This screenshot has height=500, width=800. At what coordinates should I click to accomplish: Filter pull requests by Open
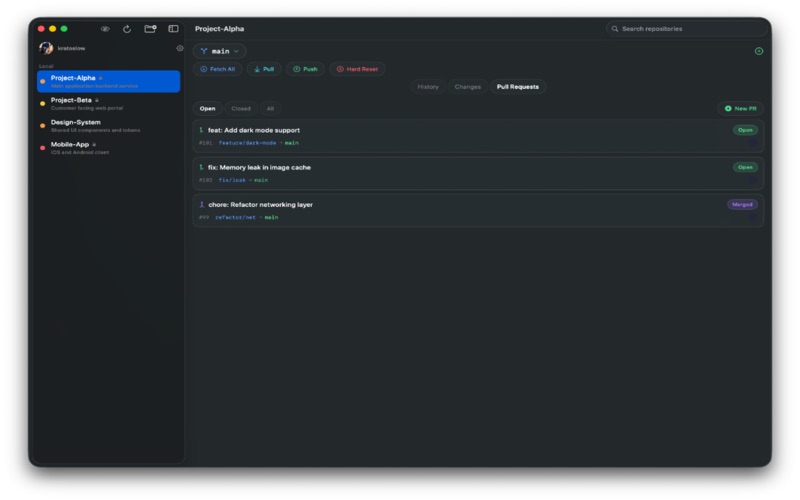208,109
